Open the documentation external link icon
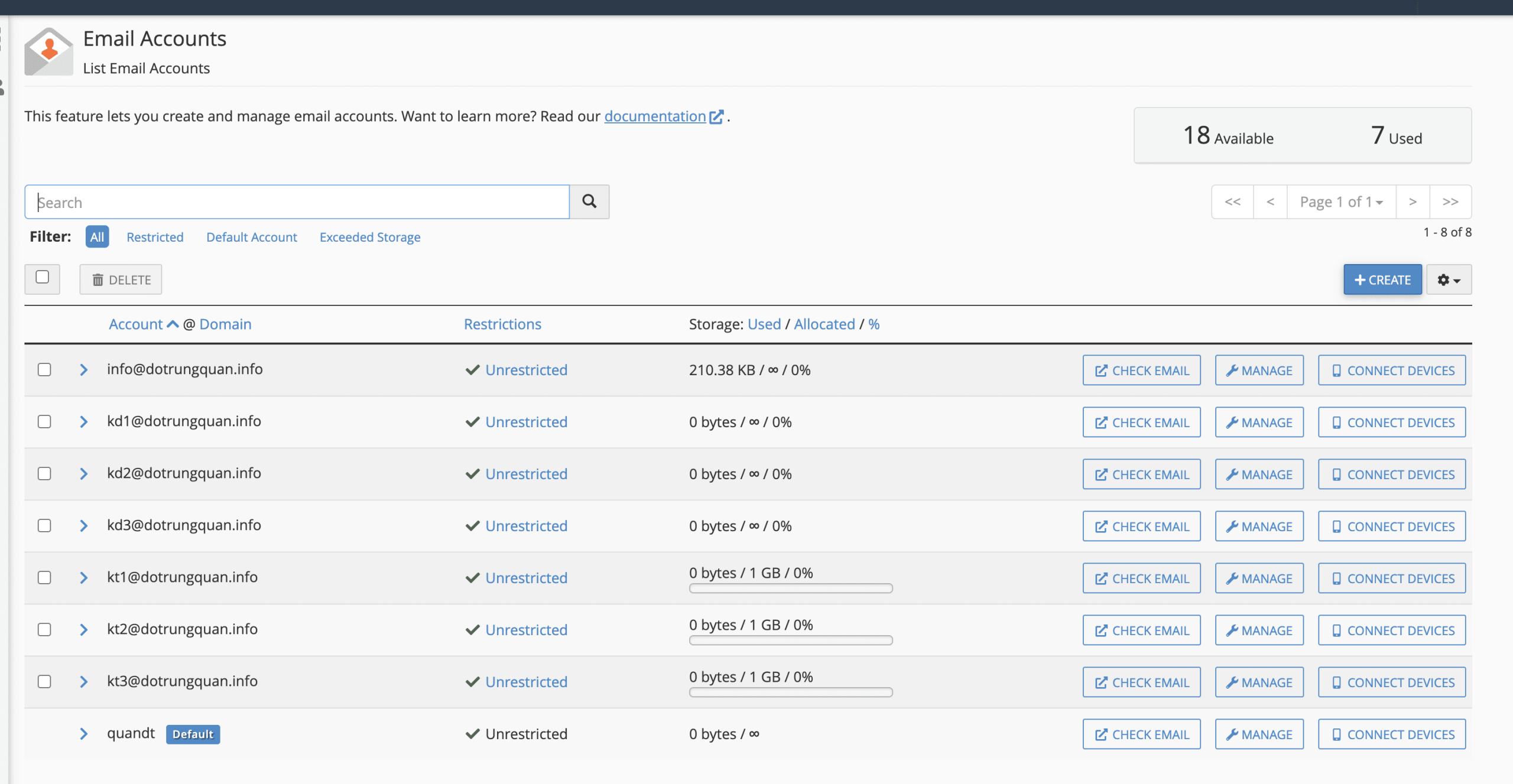1513x784 pixels. pyautogui.click(x=716, y=117)
